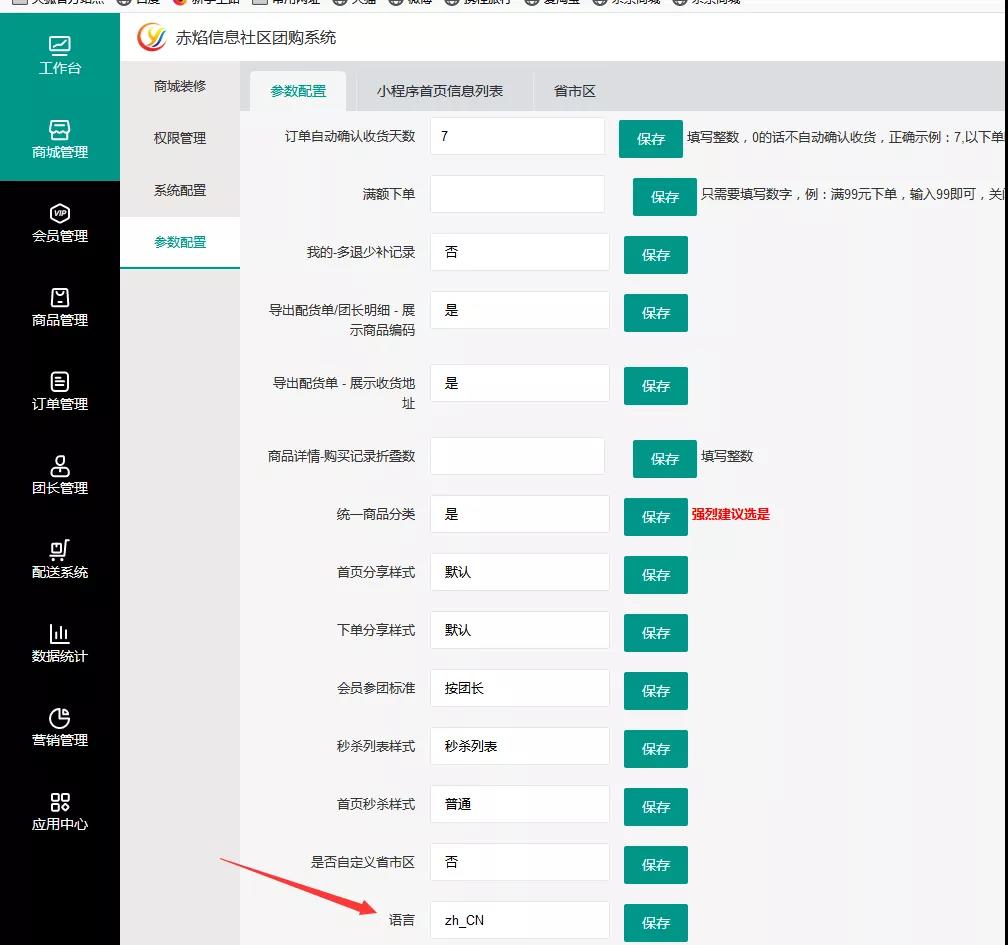The image size is (1008, 945).
Task: Save 会员参团标准 setting
Action: [656, 691]
